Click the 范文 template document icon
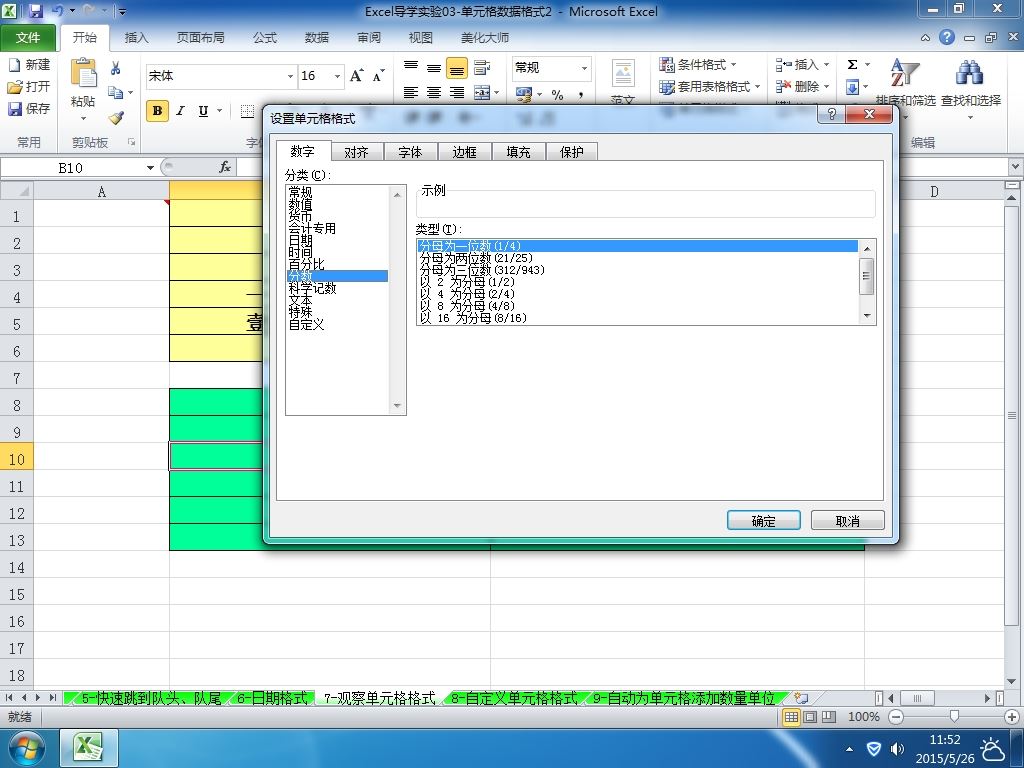The image size is (1024, 768). (623, 73)
